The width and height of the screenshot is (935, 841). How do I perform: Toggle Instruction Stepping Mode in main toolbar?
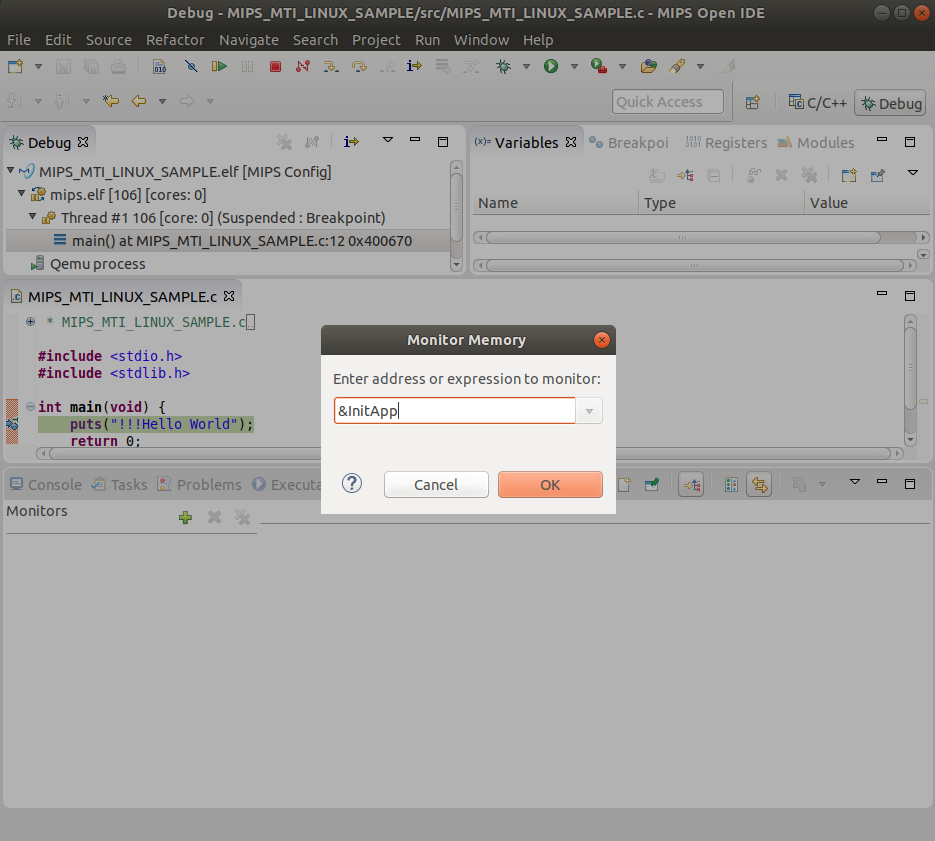414,66
